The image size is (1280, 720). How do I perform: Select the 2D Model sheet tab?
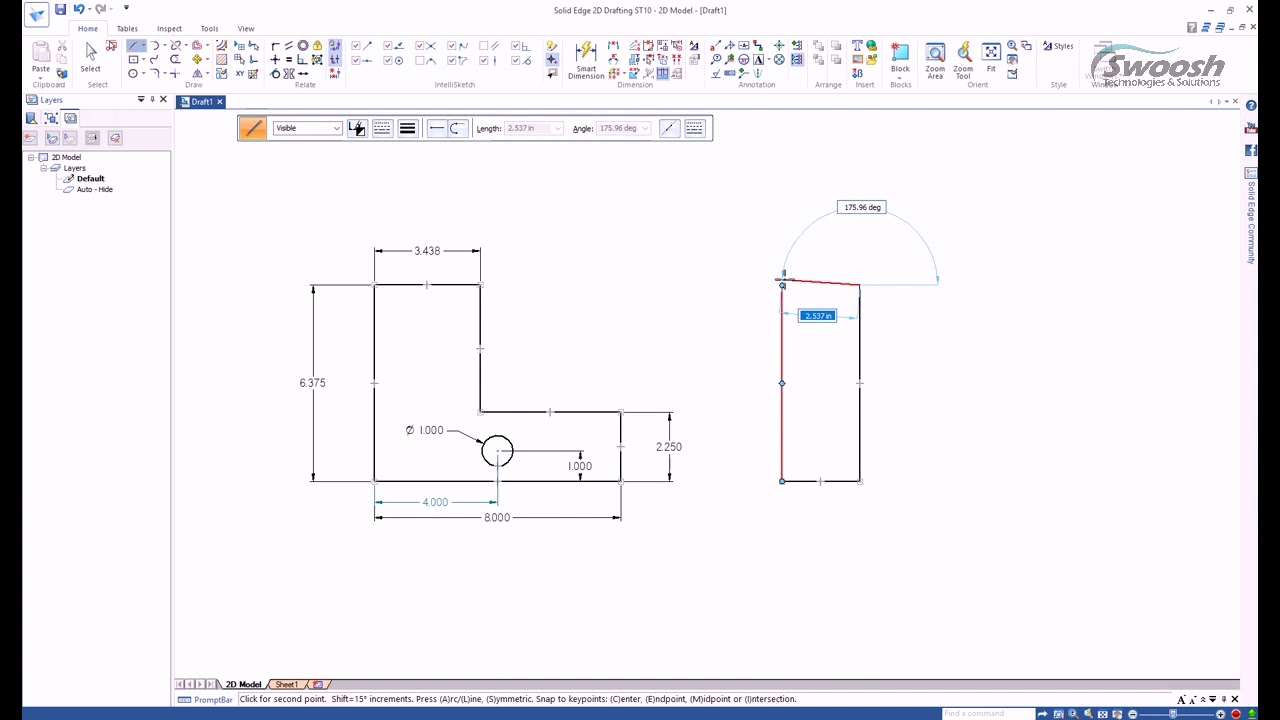(243, 684)
